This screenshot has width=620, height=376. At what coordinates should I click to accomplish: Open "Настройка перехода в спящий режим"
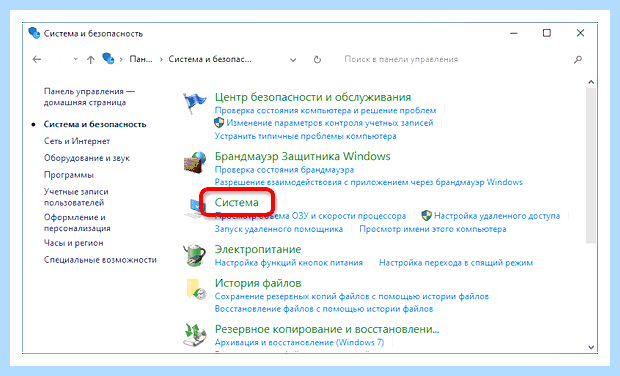pyautogui.click(x=456, y=263)
